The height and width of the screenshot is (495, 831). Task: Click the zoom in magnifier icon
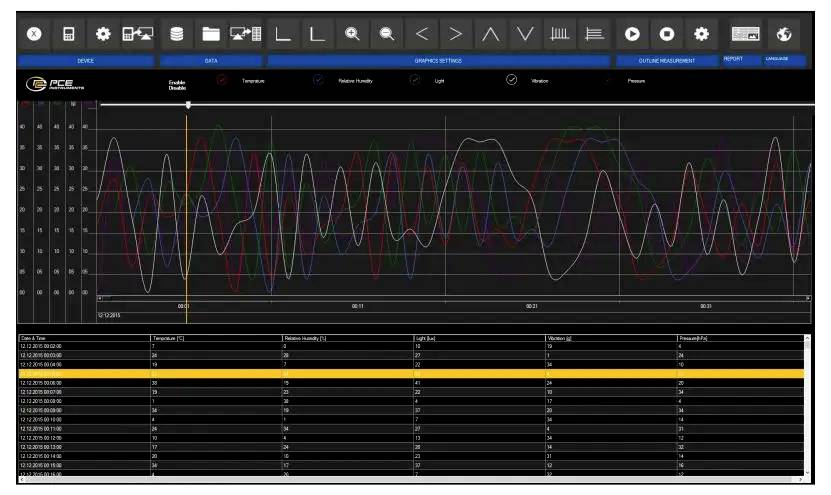(x=352, y=34)
